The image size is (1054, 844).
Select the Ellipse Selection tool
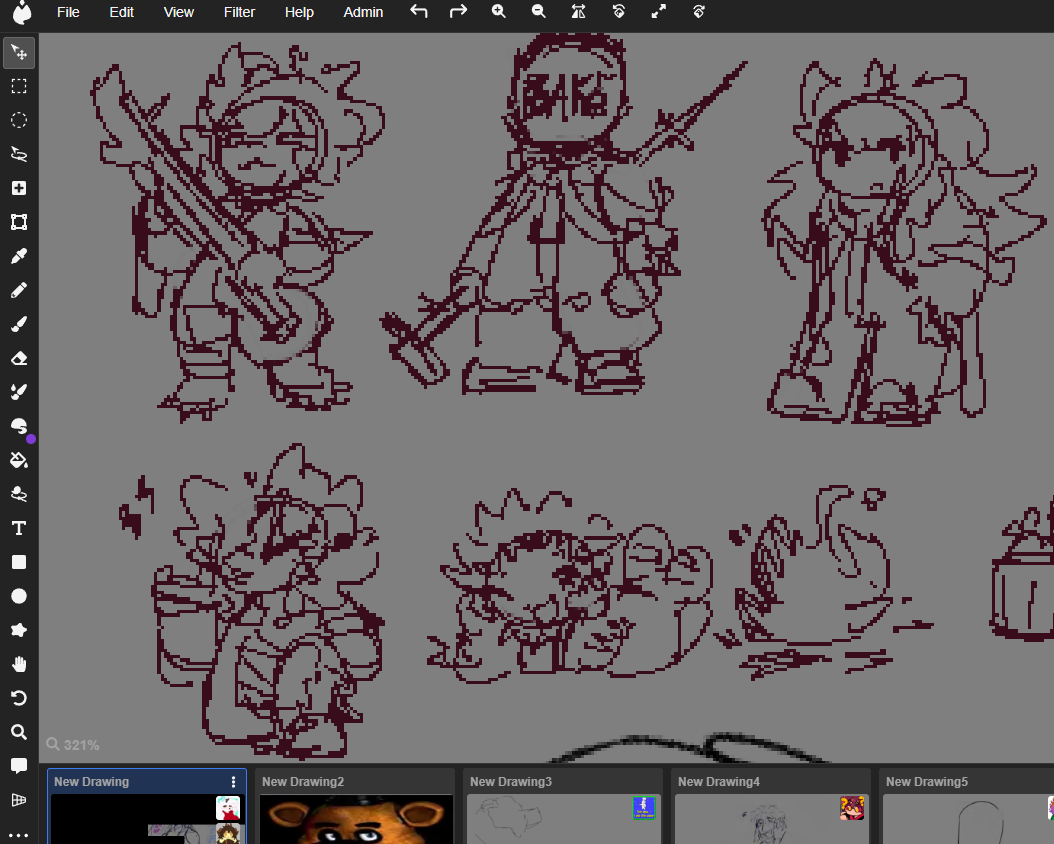[19, 120]
